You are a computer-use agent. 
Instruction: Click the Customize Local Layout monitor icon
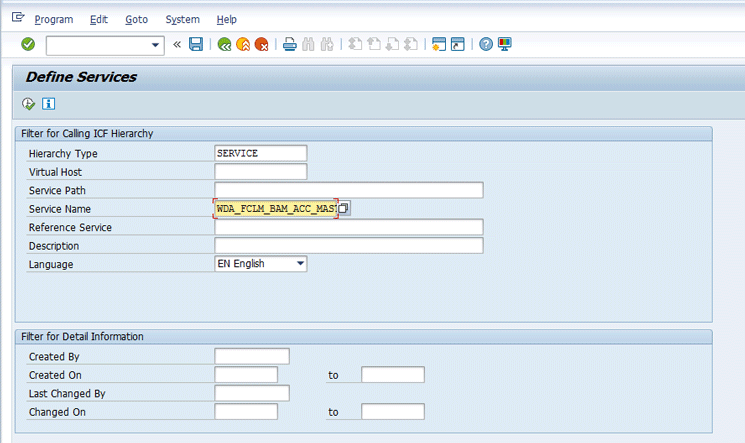(x=505, y=44)
